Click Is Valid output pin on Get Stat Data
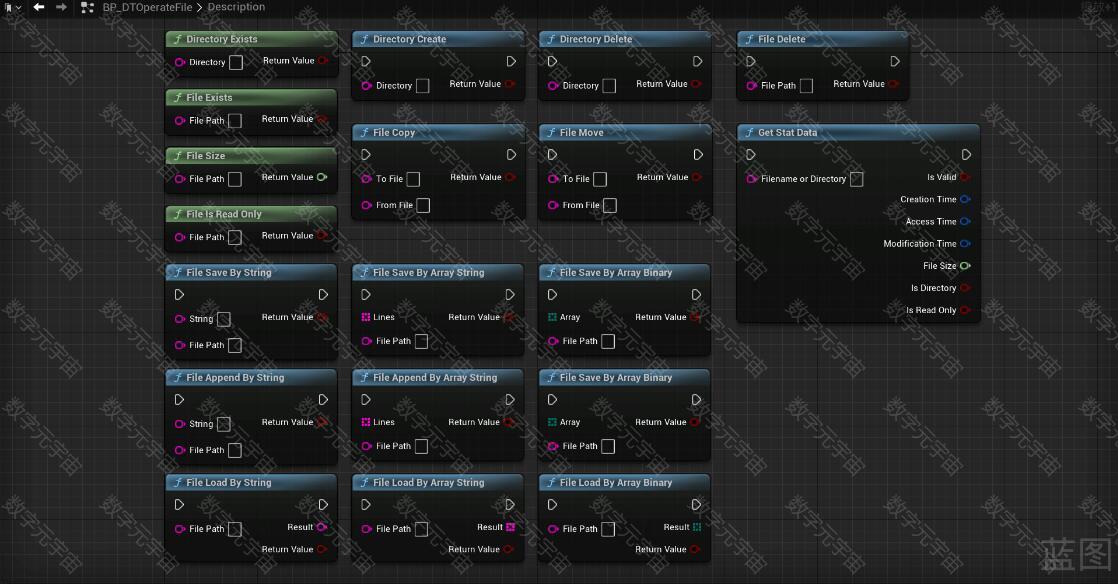Image resolution: width=1118 pixels, height=584 pixels. 965,177
